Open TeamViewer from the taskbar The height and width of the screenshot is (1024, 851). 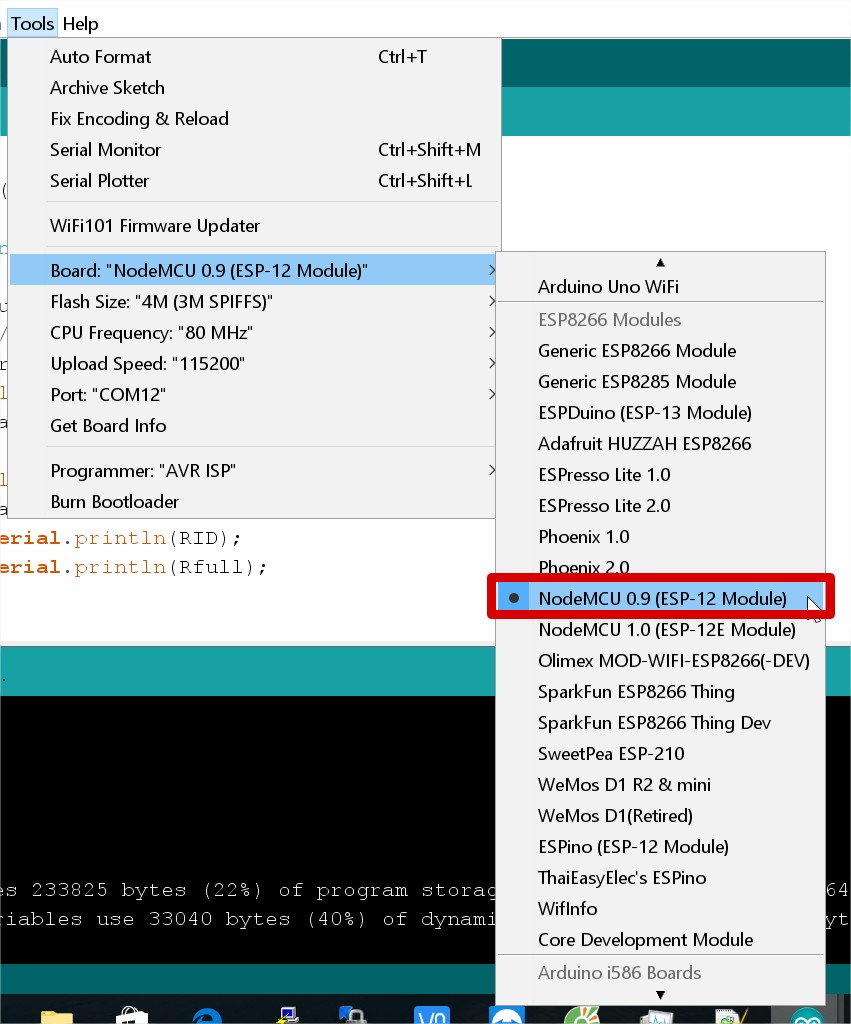(507, 1016)
